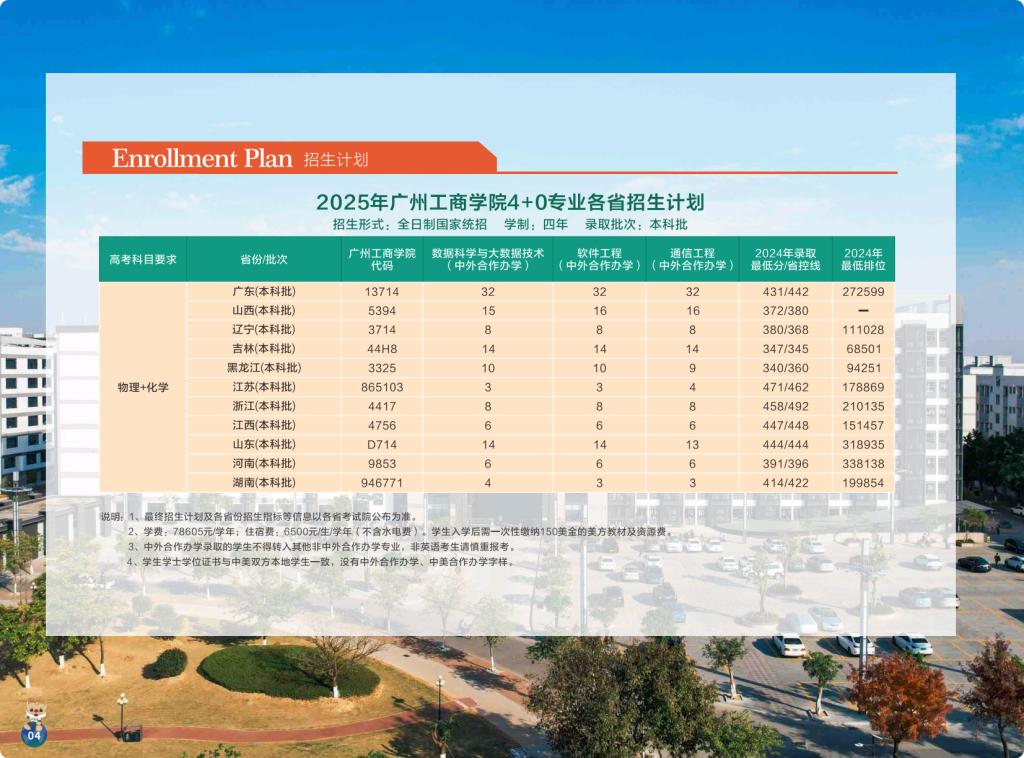Click the score cell "391/396"
This screenshot has height=758, width=1024.
[786, 464]
